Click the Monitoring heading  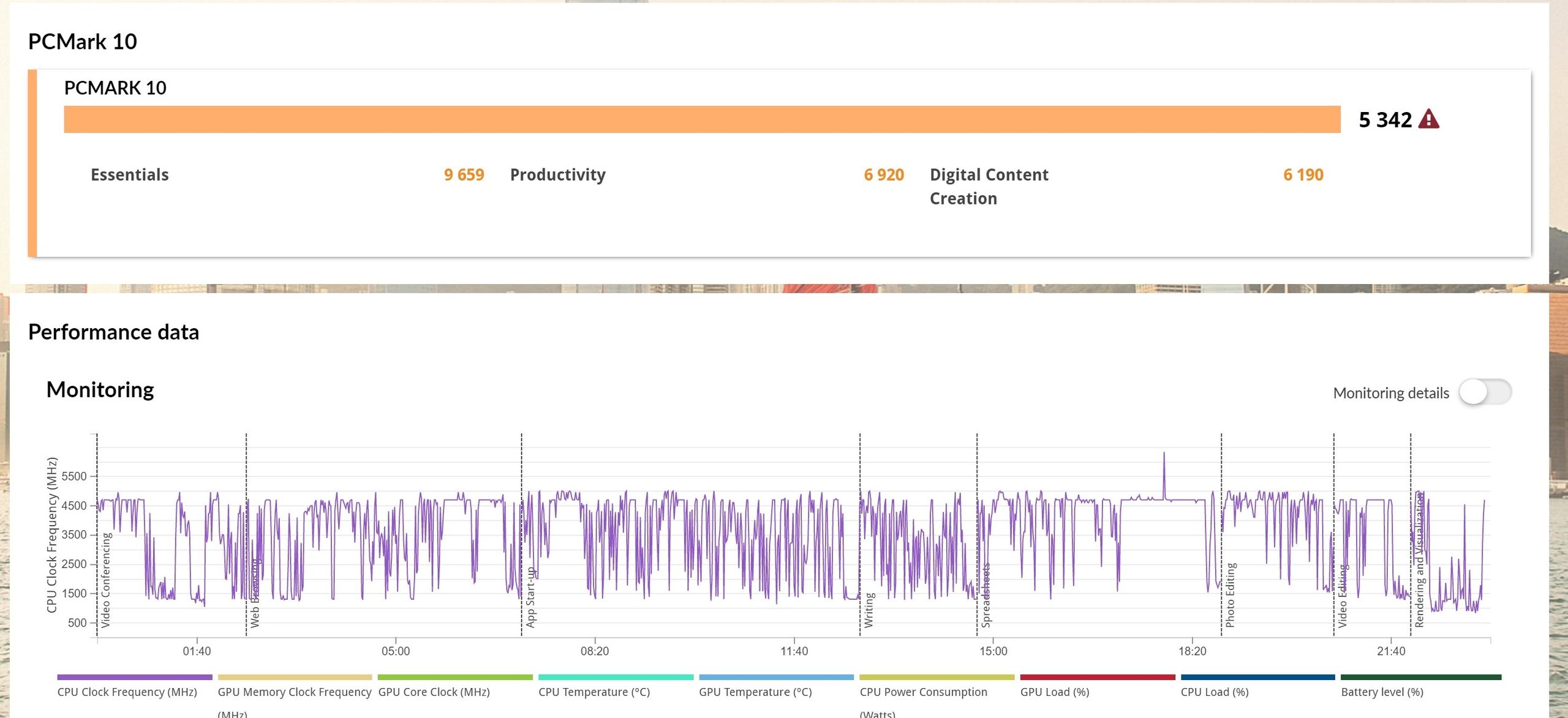point(100,390)
